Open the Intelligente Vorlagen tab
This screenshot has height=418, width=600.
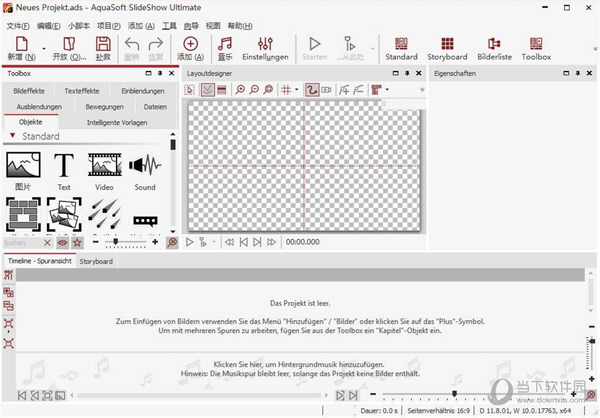(x=117, y=122)
